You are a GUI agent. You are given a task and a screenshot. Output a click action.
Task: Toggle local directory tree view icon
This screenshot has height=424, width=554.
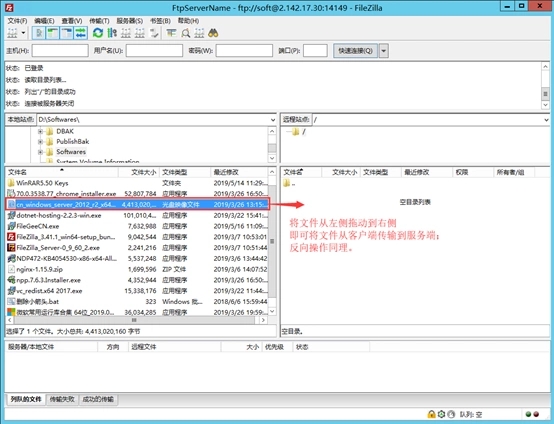[53, 33]
